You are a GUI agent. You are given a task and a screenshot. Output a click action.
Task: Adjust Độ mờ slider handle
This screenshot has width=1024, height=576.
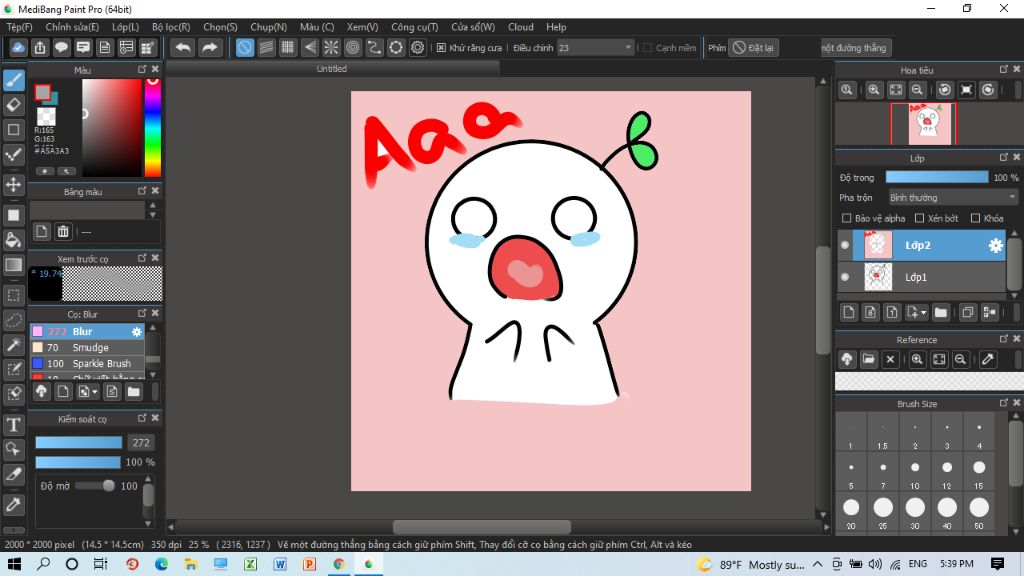click(x=108, y=485)
